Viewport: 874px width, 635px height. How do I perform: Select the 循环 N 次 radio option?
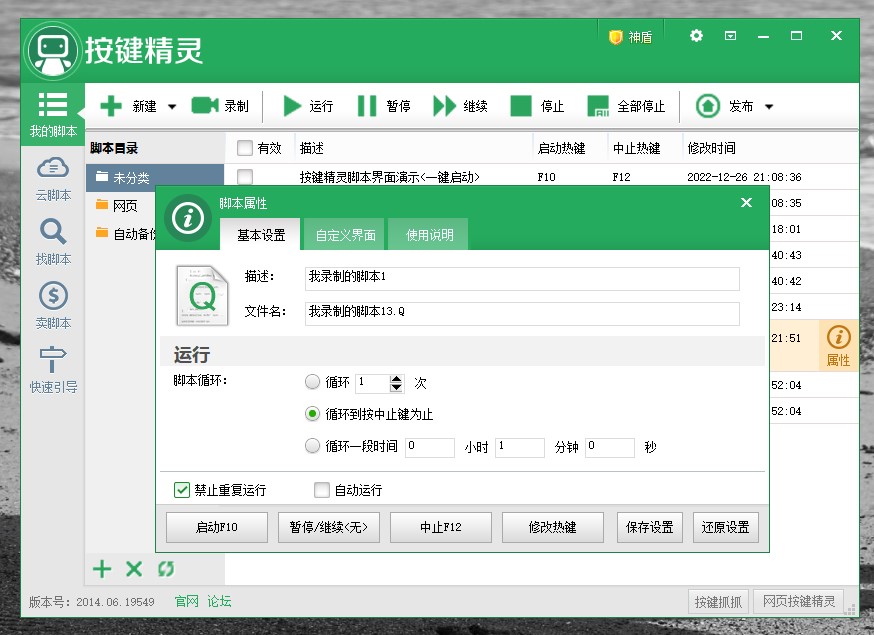pyautogui.click(x=312, y=382)
